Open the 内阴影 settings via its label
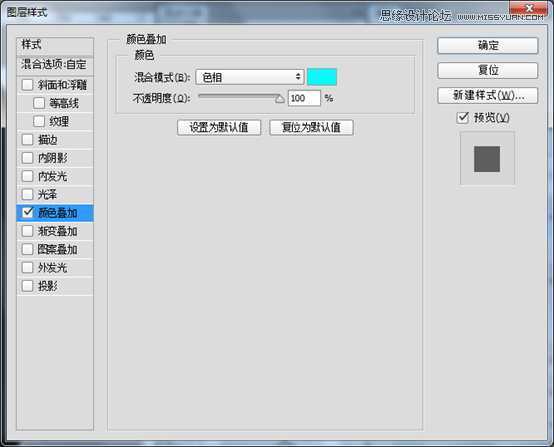The width and height of the screenshot is (554, 447). tap(53, 158)
